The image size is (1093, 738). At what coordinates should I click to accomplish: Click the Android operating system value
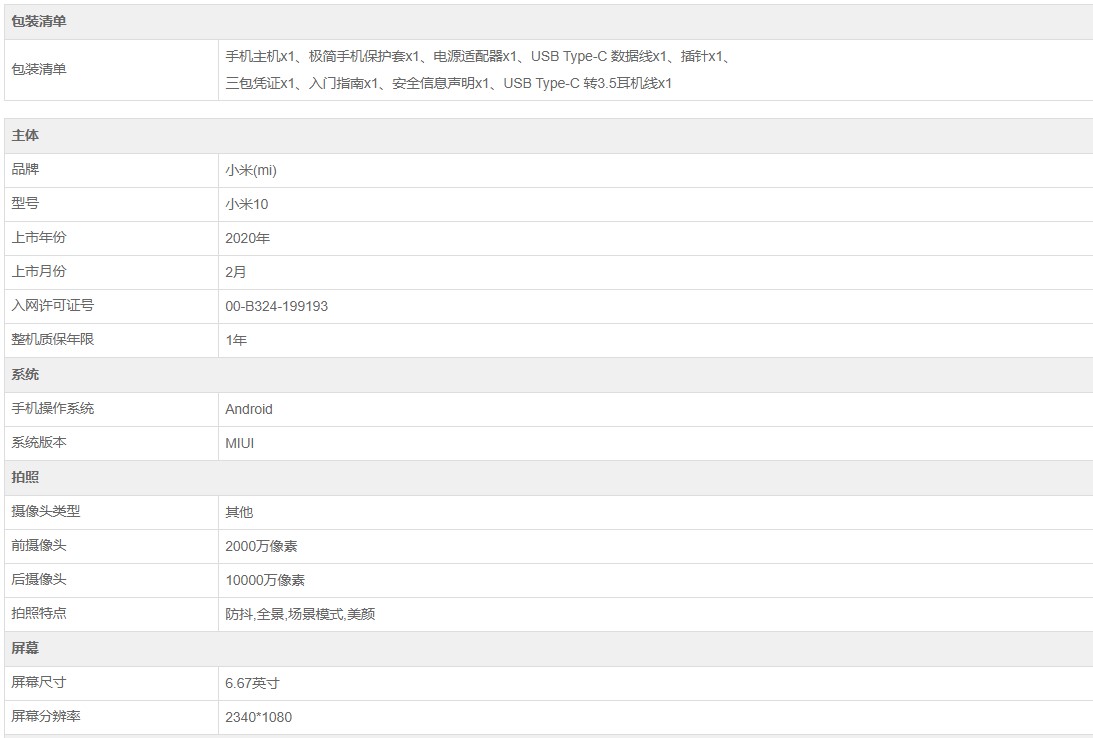[249, 409]
